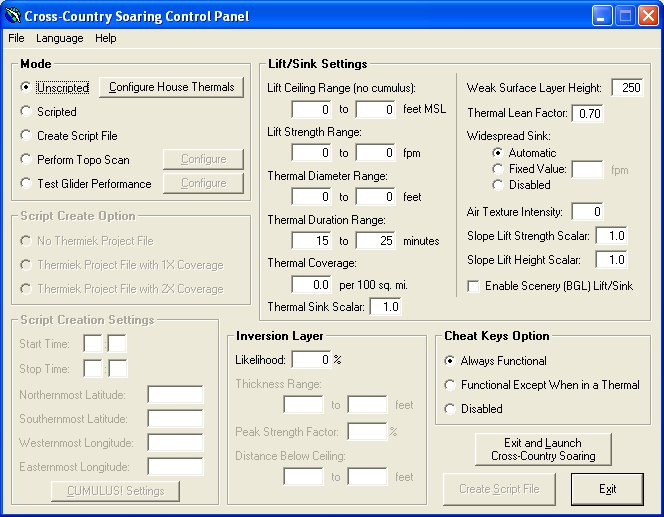Click Configure next to Perform Topo Scan

pos(204,159)
